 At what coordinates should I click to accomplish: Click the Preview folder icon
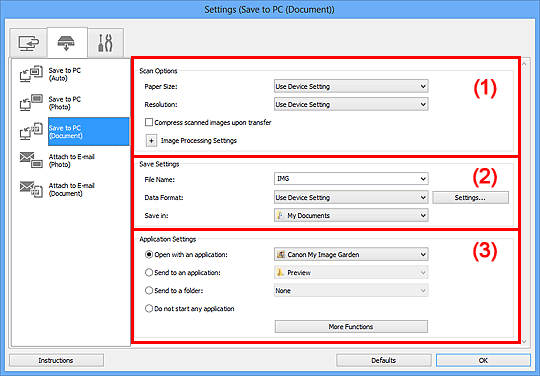pos(280,272)
